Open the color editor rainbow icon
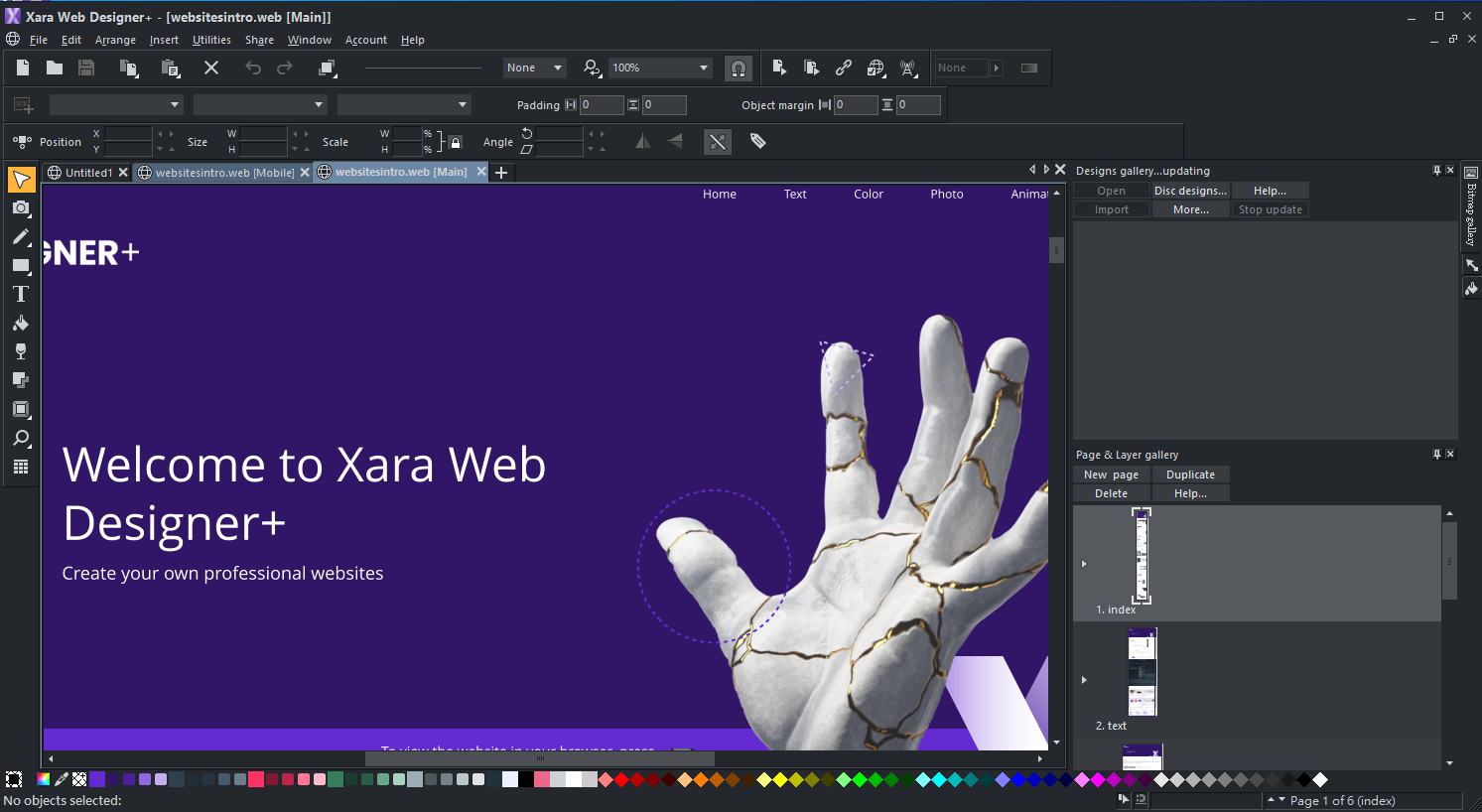 click(x=43, y=779)
